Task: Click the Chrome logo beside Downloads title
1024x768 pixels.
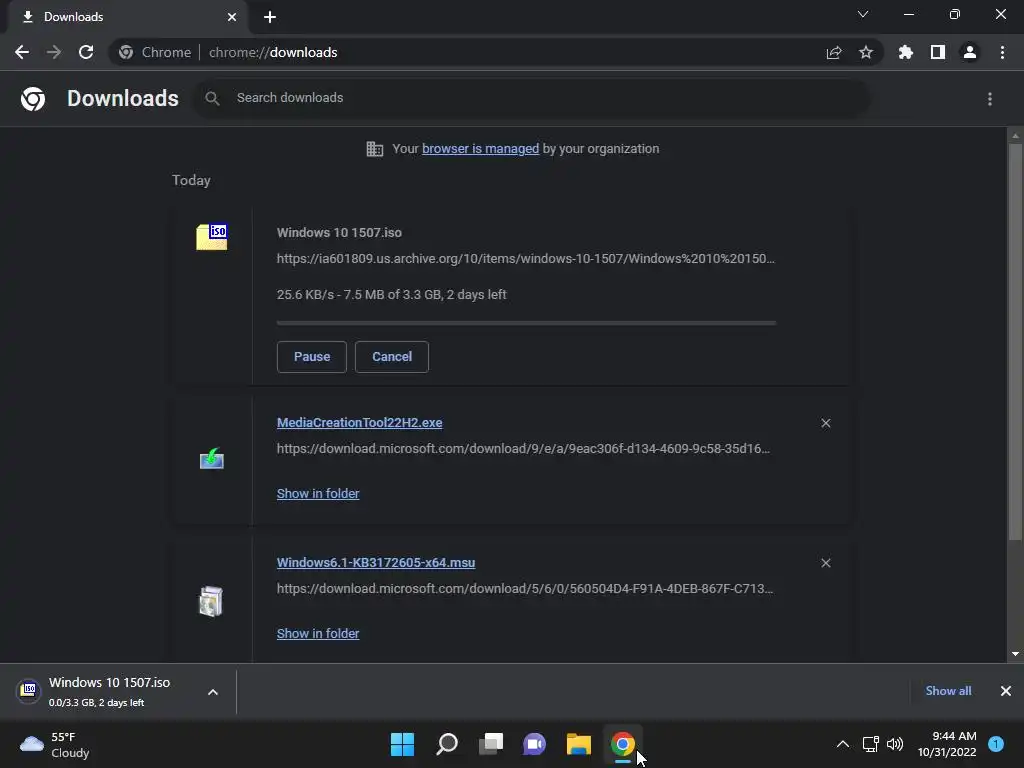Action: [x=33, y=99]
